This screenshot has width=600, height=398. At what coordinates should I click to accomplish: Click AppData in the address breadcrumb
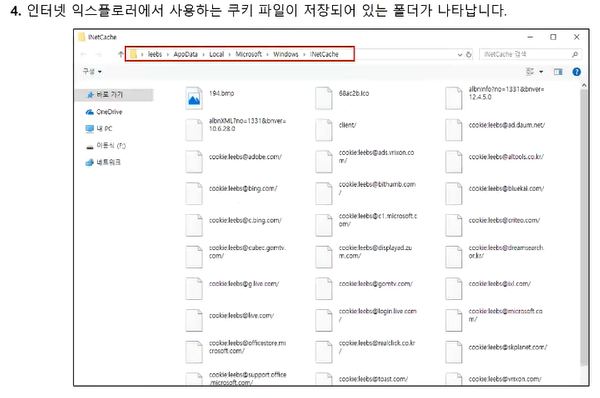pyautogui.click(x=186, y=54)
